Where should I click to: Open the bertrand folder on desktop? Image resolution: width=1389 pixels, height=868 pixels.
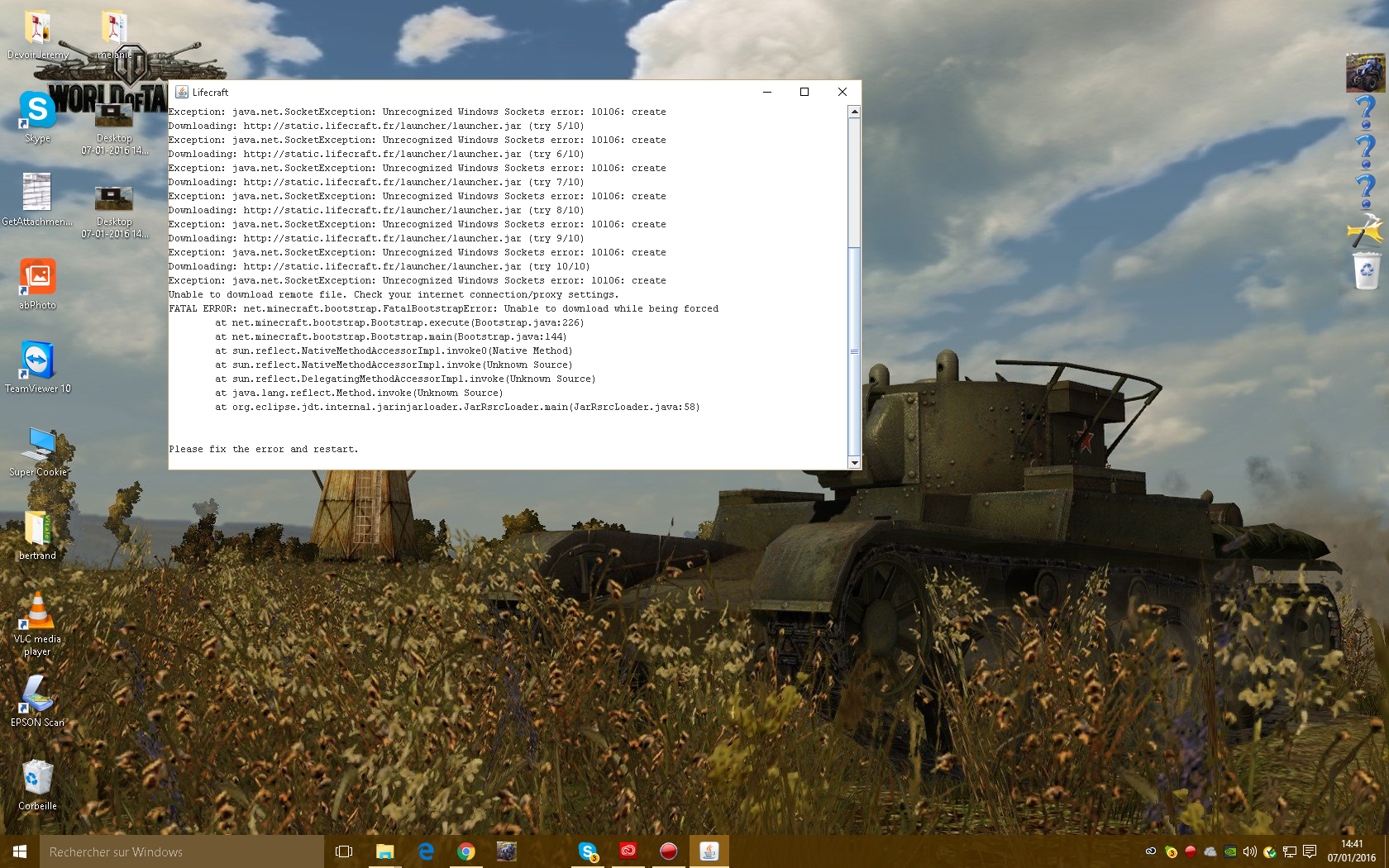click(37, 535)
